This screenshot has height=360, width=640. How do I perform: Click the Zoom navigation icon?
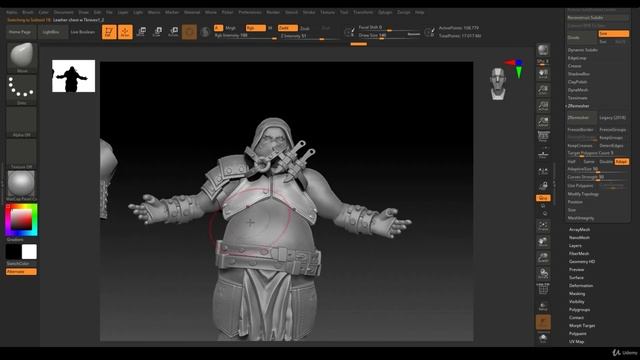543,90
